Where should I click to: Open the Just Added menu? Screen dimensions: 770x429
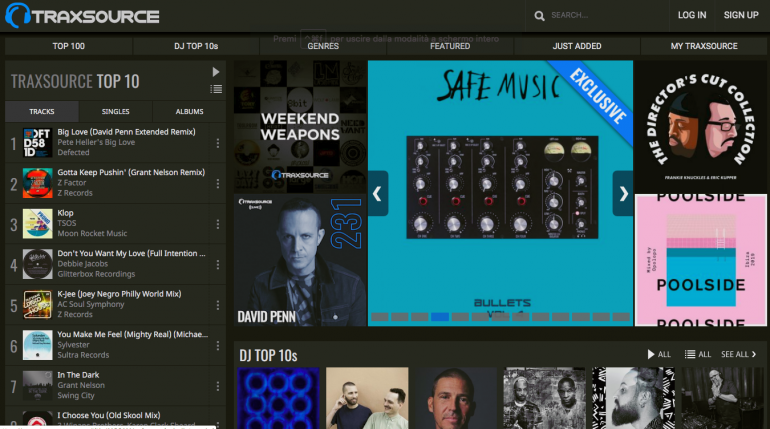click(577, 46)
